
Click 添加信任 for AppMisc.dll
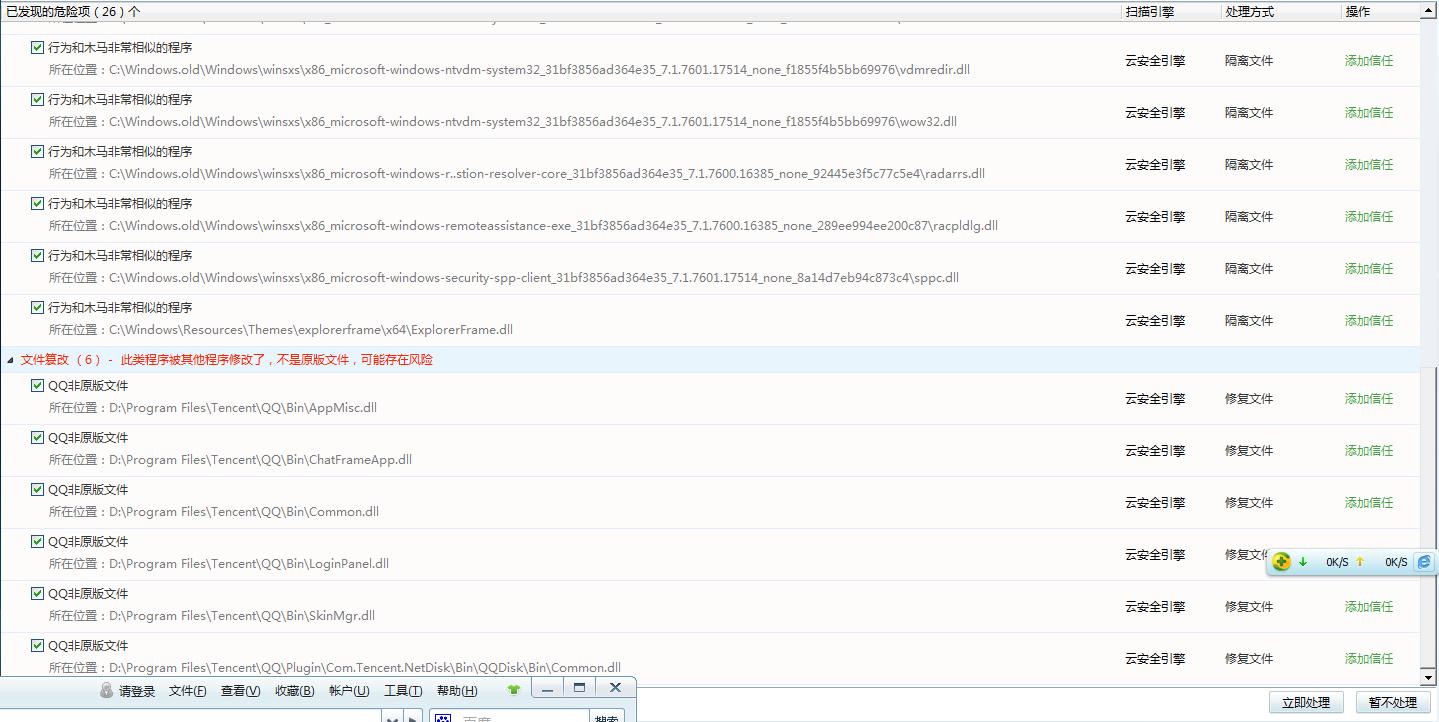pyautogui.click(x=1369, y=398)
